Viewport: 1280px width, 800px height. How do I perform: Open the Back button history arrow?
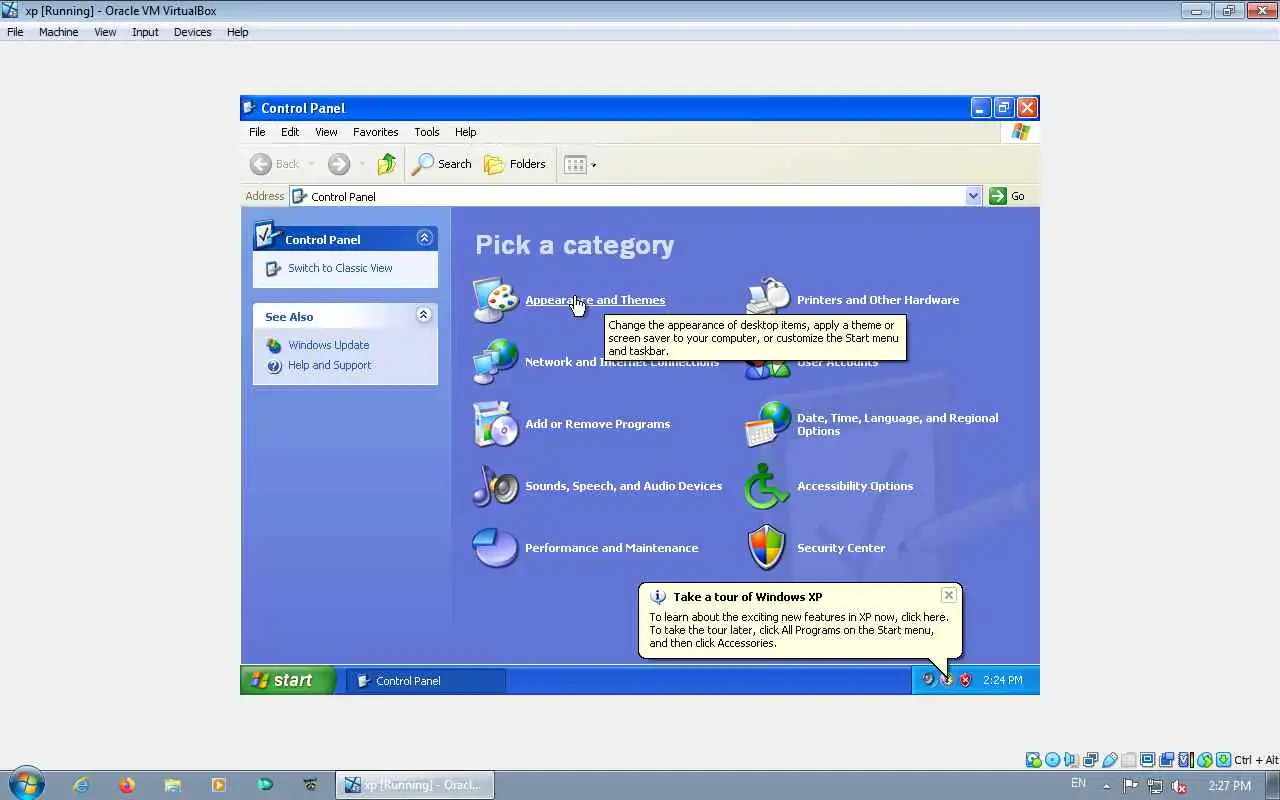tap(311, 164)
